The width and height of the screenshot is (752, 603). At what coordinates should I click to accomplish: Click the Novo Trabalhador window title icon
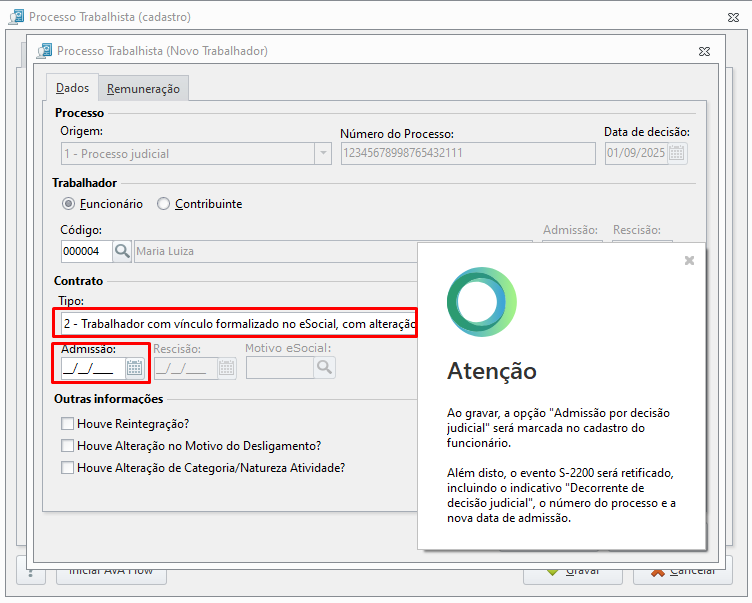(45, 50)
